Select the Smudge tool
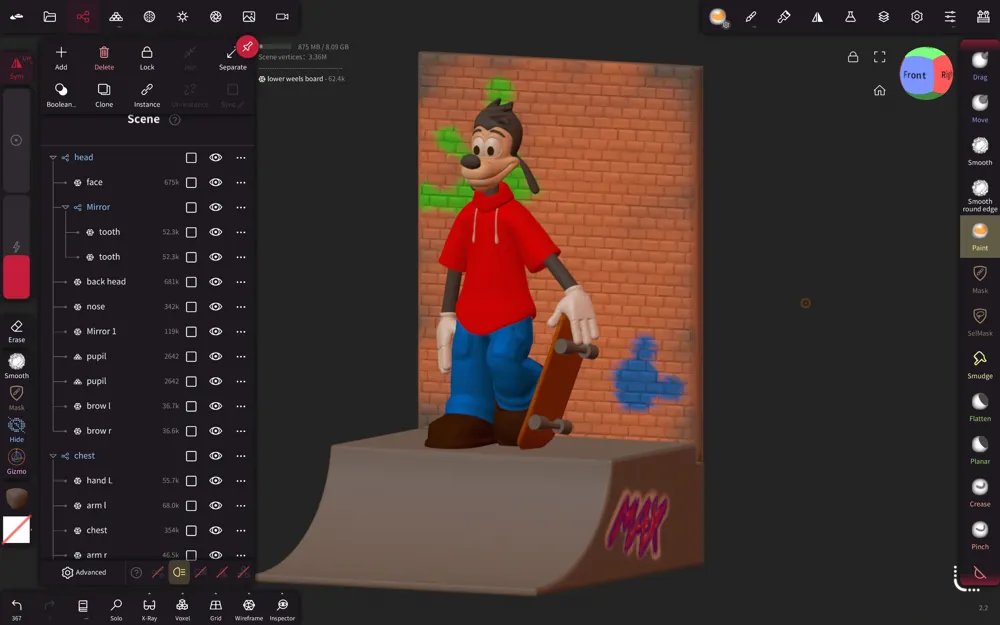 (x=980, y=365)
